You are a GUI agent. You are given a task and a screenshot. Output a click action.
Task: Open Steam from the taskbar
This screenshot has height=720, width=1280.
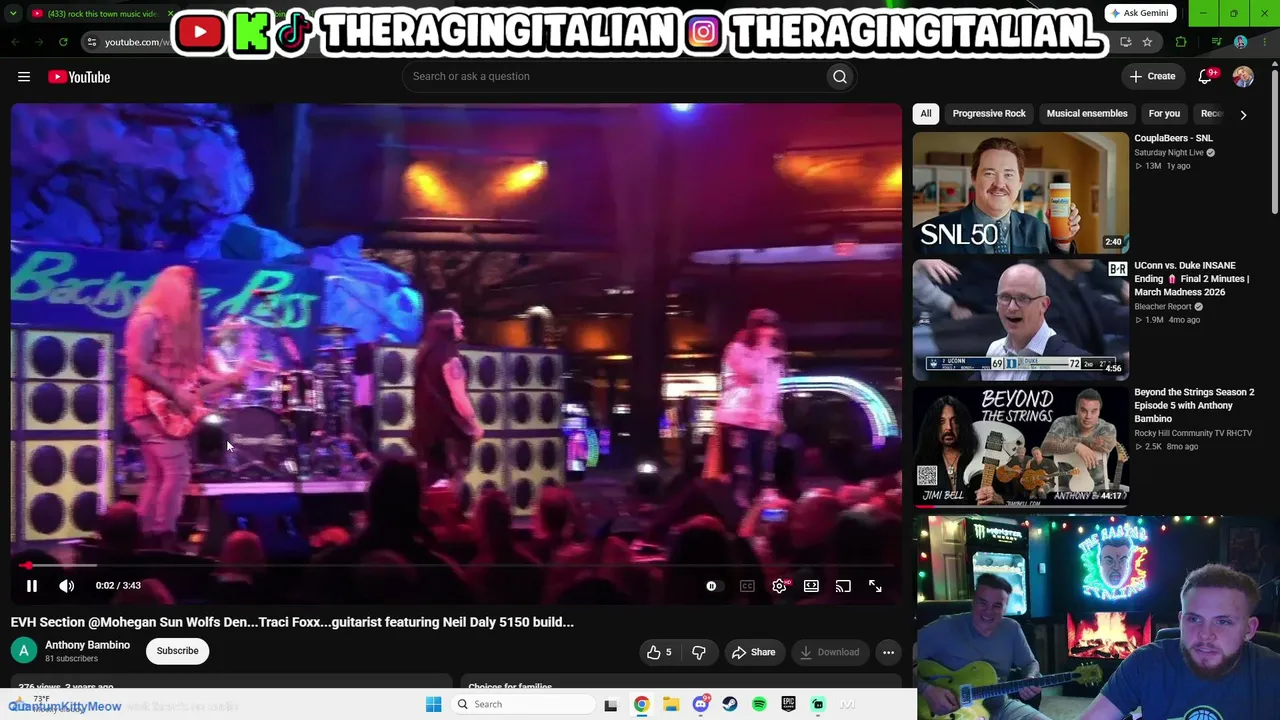tap(730, 704)
